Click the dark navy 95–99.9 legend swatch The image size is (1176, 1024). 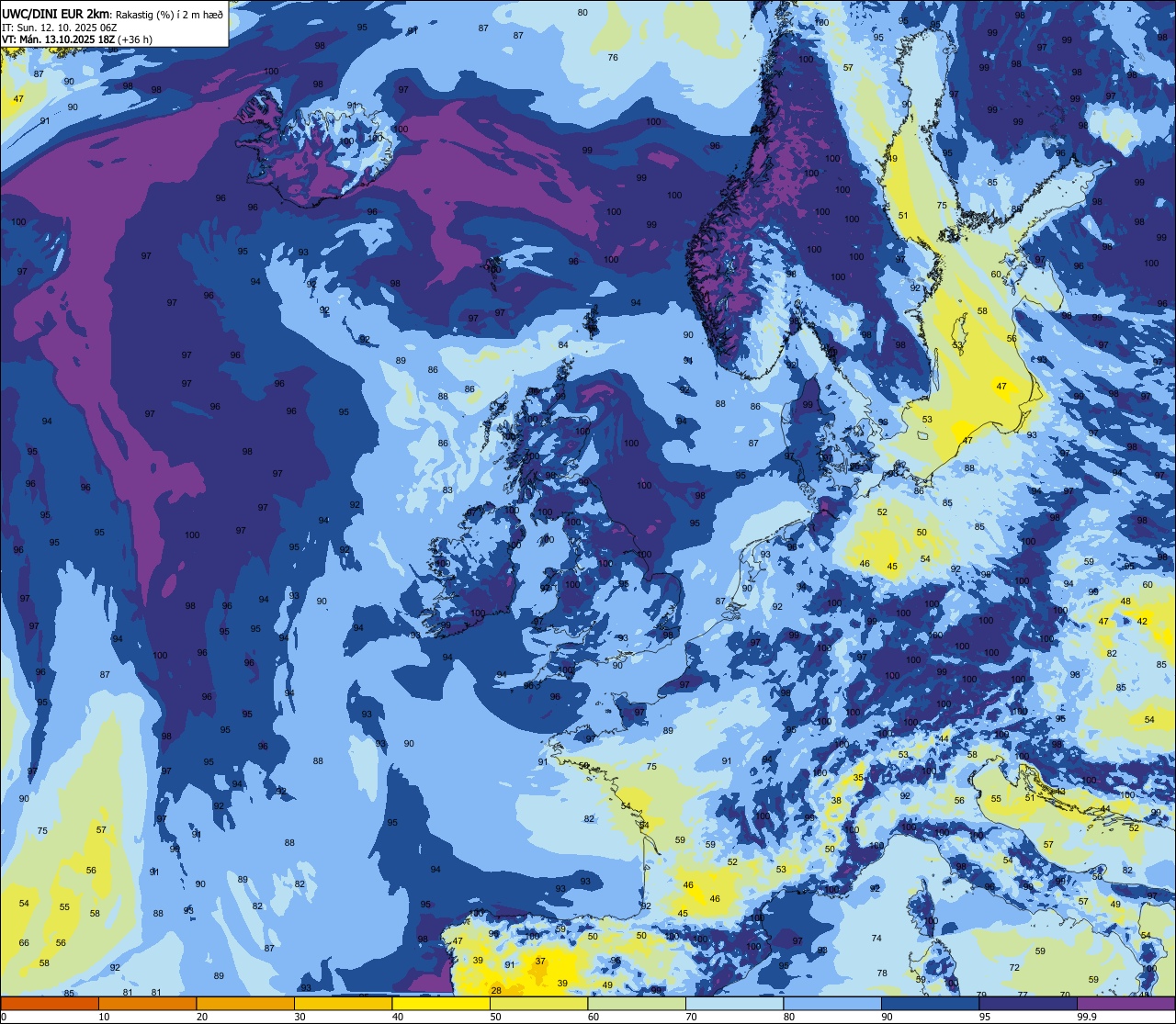(x=1028, y=1004)
